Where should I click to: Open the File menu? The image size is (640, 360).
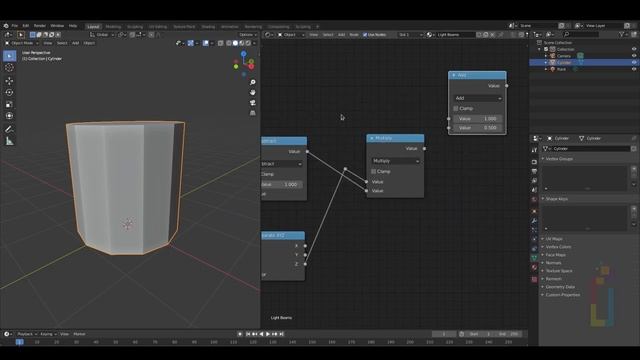pyautogui.click(x=15, y=26)
